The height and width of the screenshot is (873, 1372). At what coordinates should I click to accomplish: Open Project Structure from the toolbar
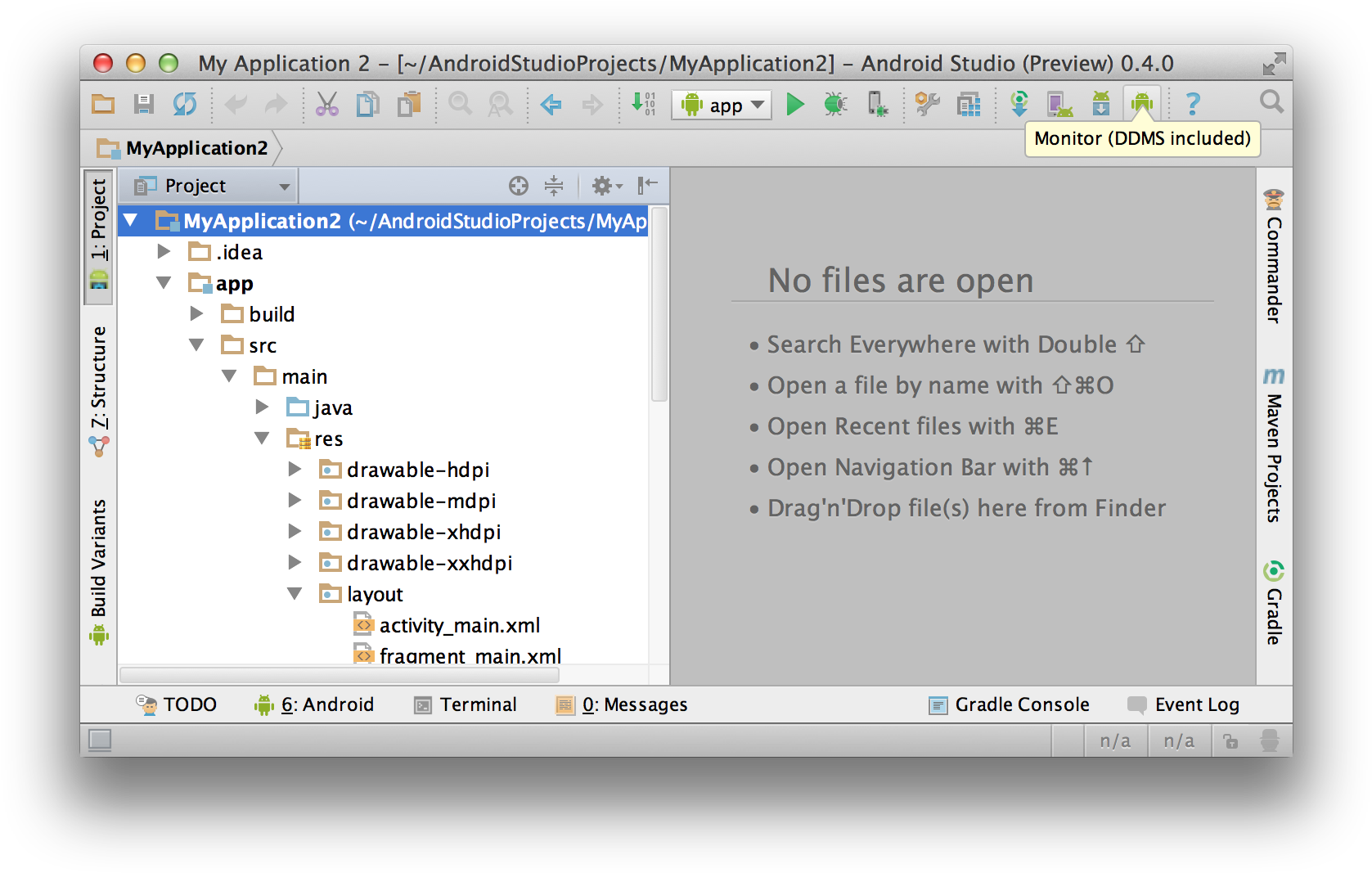point(969,104)
